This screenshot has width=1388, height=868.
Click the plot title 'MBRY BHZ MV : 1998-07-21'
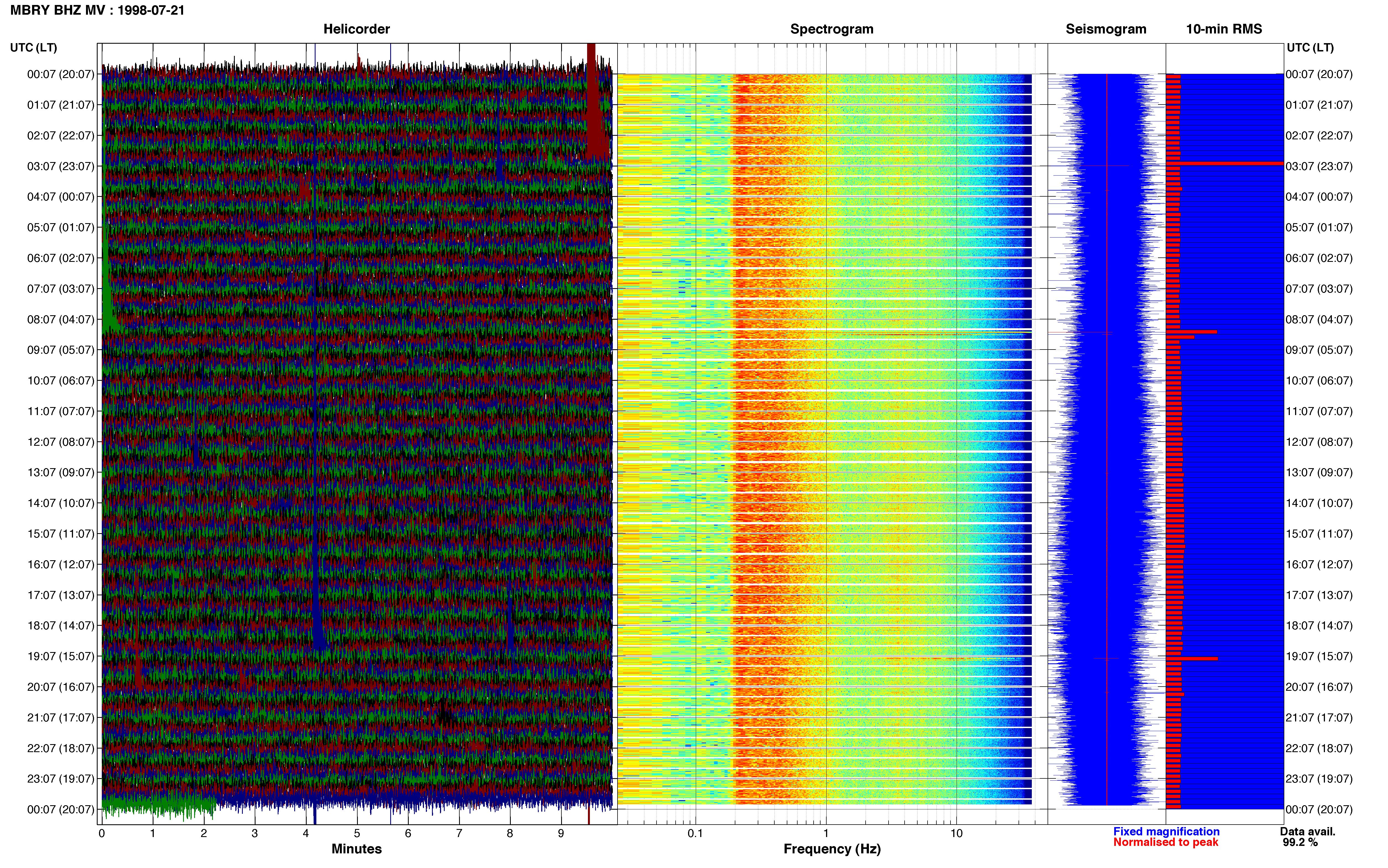98,10
